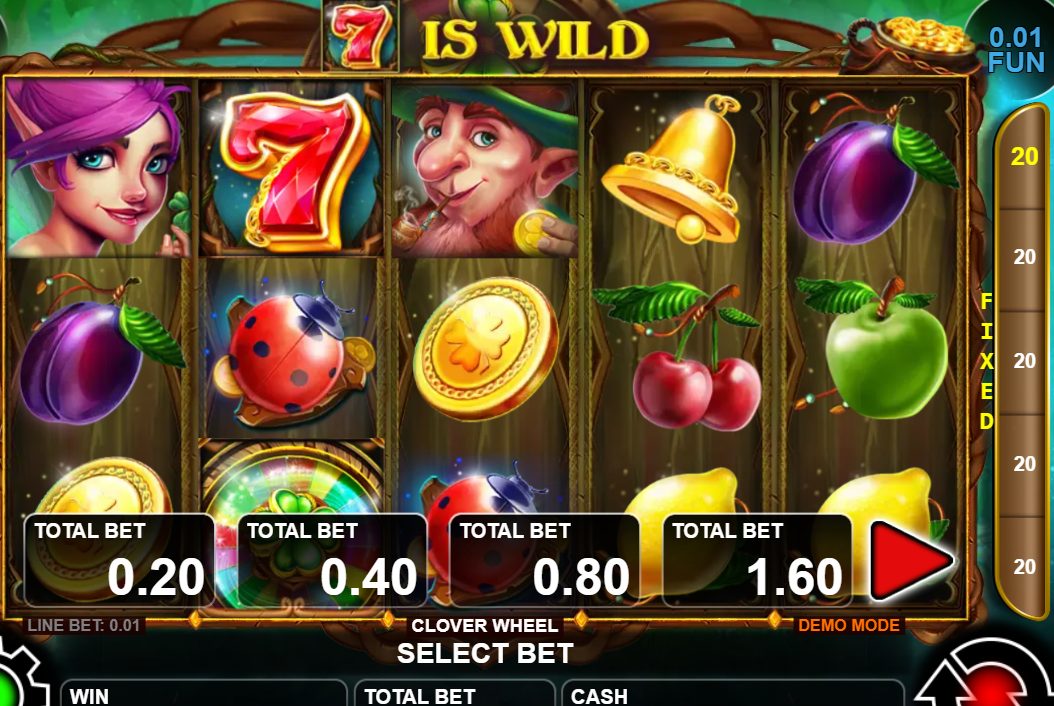Click the red arrow for more bets
This screenshot has width=1054, height=706.
911,560
